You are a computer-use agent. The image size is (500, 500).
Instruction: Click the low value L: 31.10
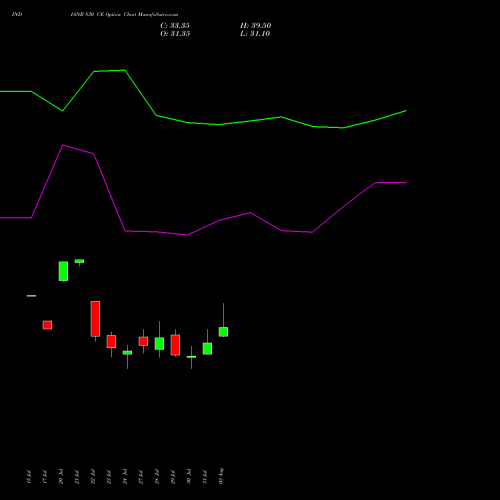tap(255, 34)
